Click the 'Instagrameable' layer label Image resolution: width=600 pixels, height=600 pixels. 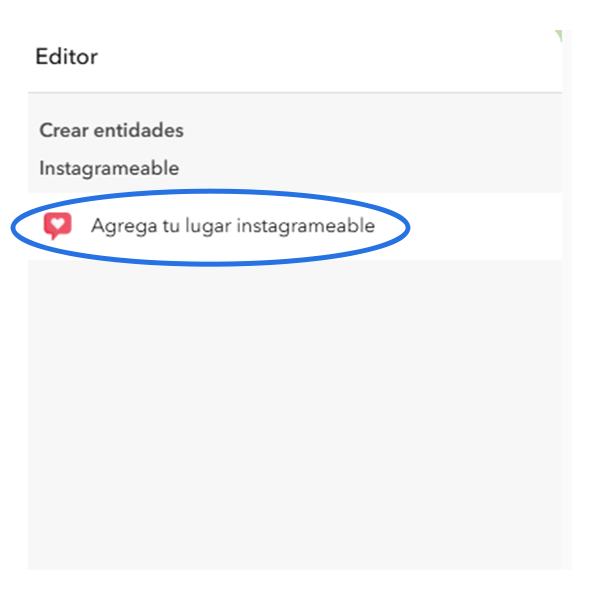[109, 168]
